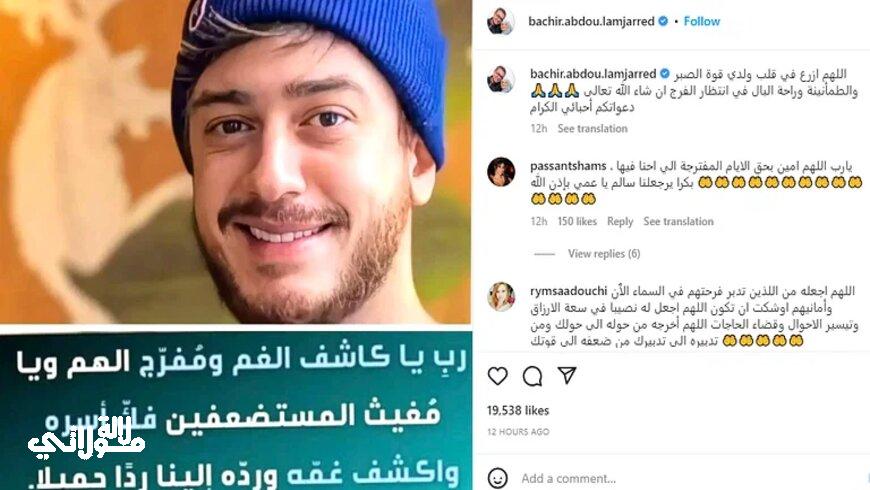Screen dimensions: 870x490
Task: See translation of the caption
Action: point(593,128)
